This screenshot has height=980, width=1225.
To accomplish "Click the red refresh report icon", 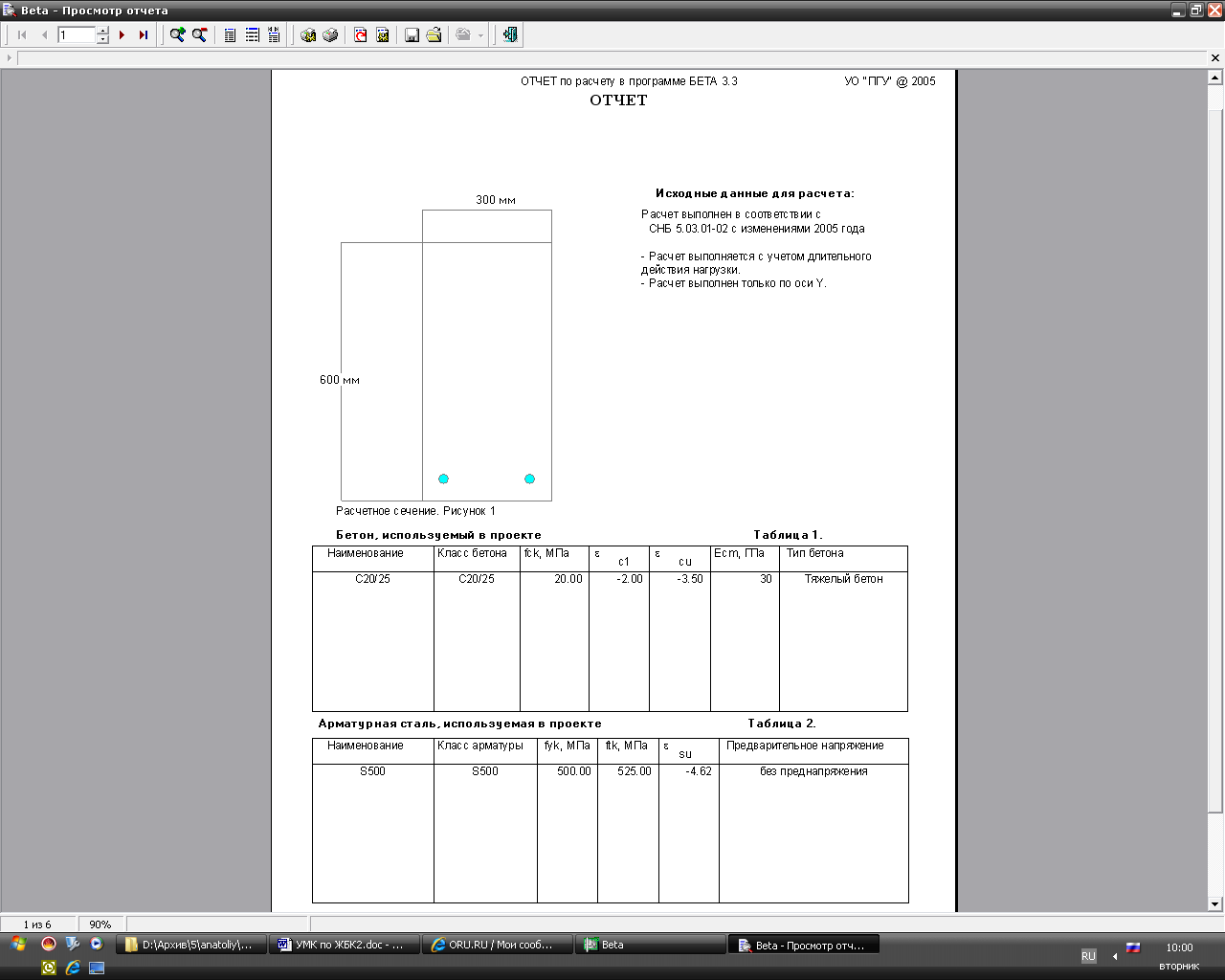I will 360,35.
